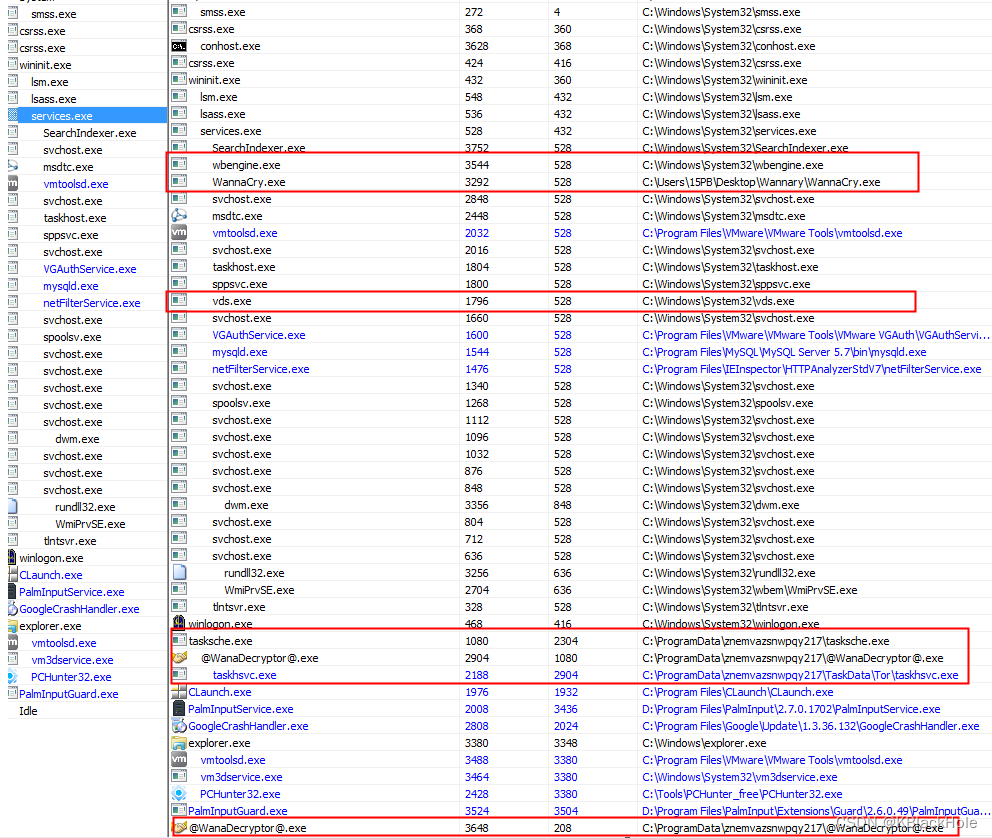Click parent PID 2304 in the taskche.exe row

tap(566, 641)
